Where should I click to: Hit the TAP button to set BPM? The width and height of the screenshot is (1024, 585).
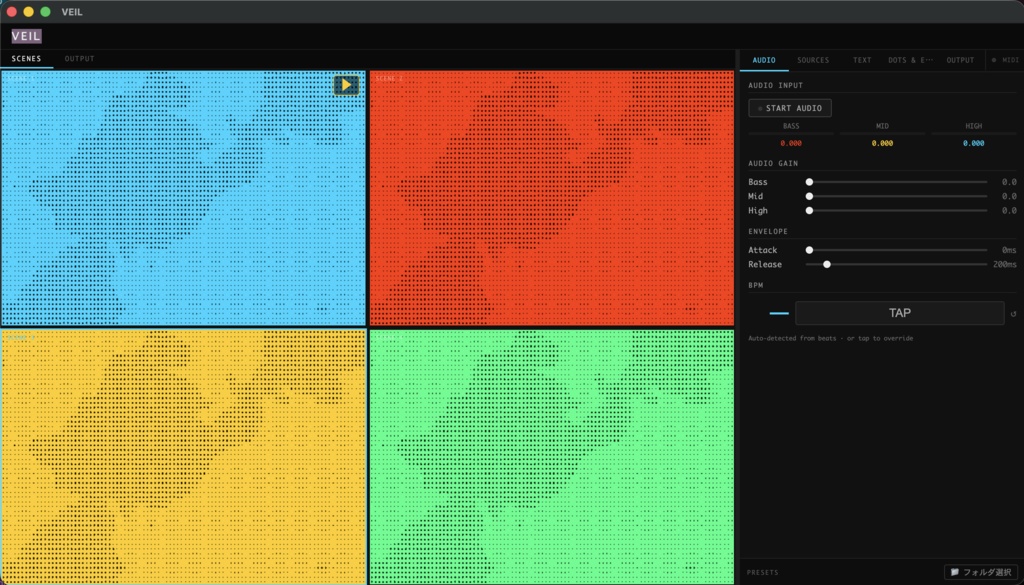point(898,313)
